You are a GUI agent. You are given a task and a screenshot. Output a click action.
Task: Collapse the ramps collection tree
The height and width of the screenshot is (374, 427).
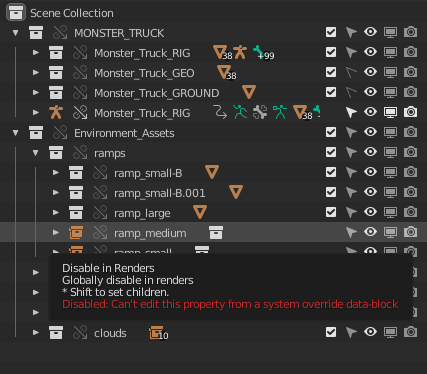pos(35,153)
